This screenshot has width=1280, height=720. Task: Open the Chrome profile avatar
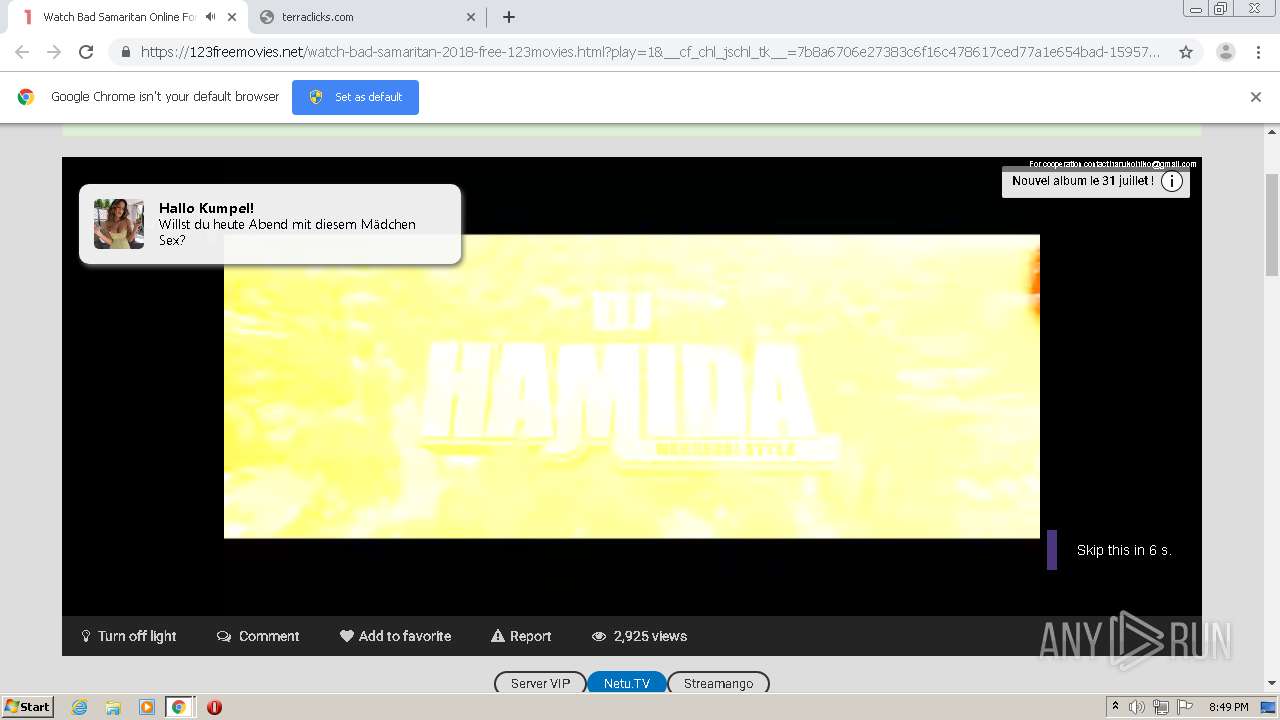[1226, 52]
